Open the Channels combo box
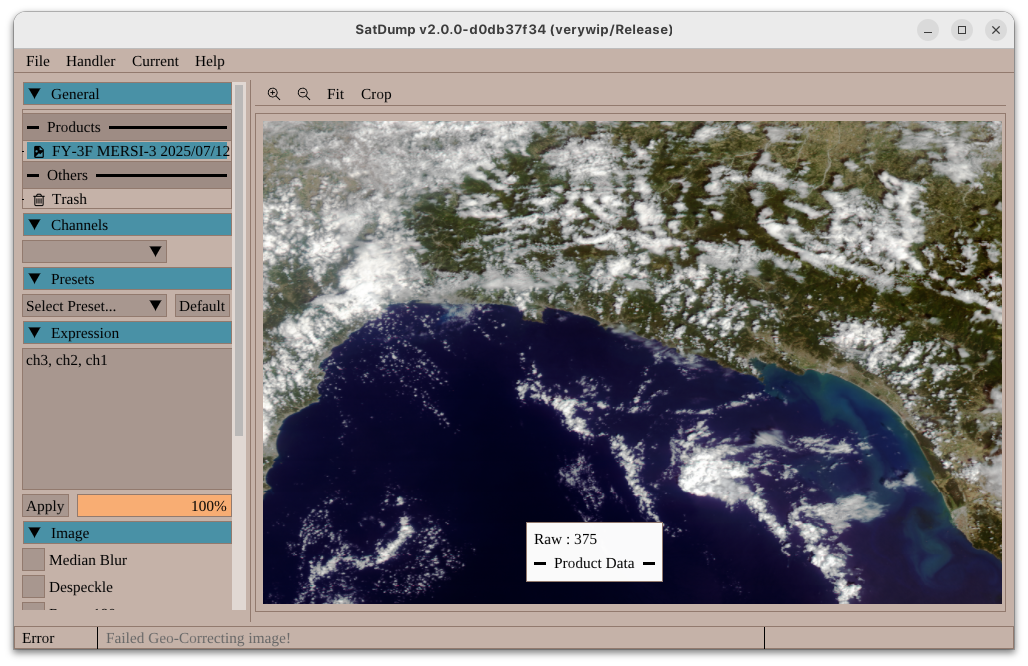 94,252
